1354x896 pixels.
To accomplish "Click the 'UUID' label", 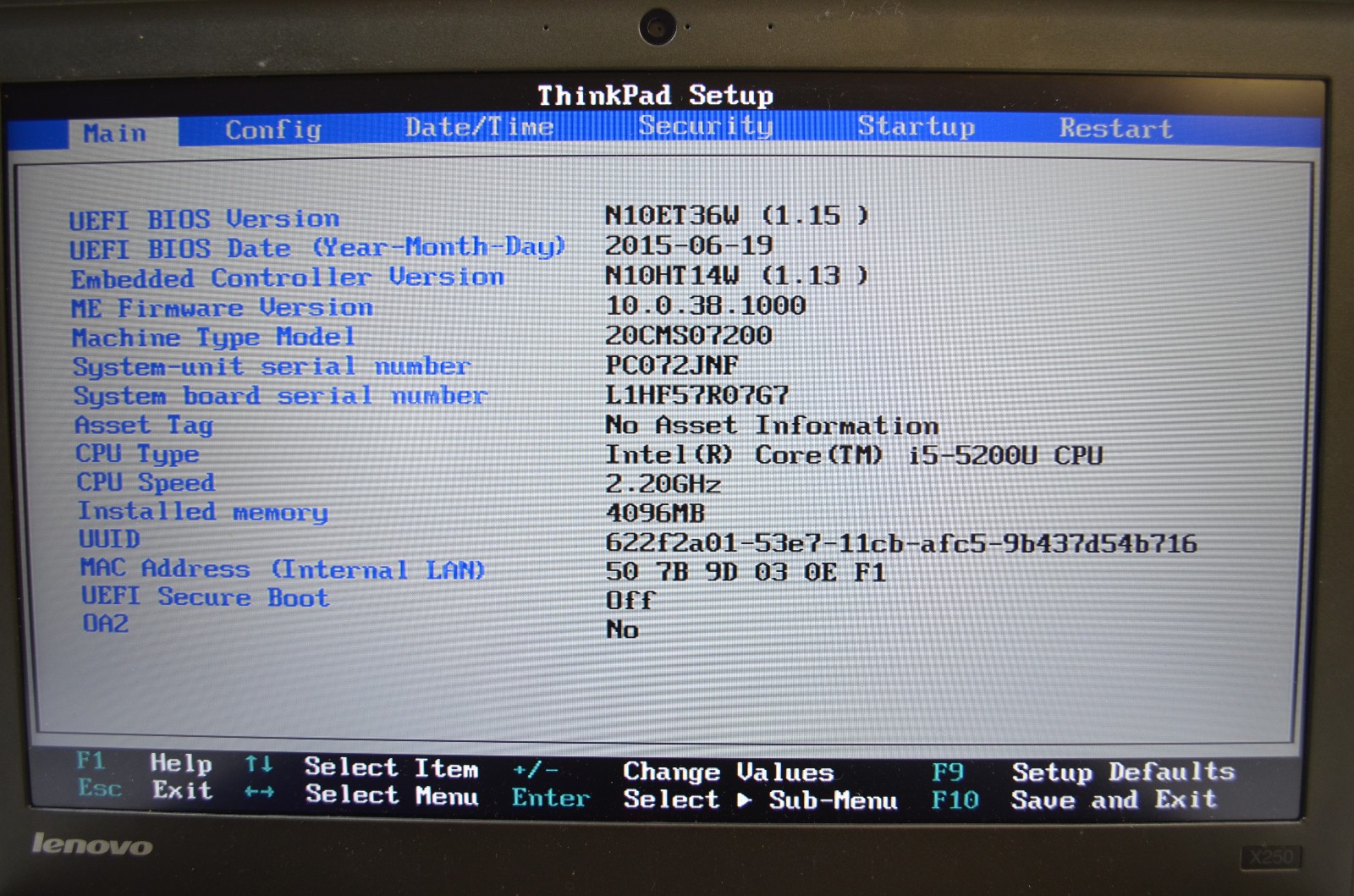I will [x=110, y=540].
